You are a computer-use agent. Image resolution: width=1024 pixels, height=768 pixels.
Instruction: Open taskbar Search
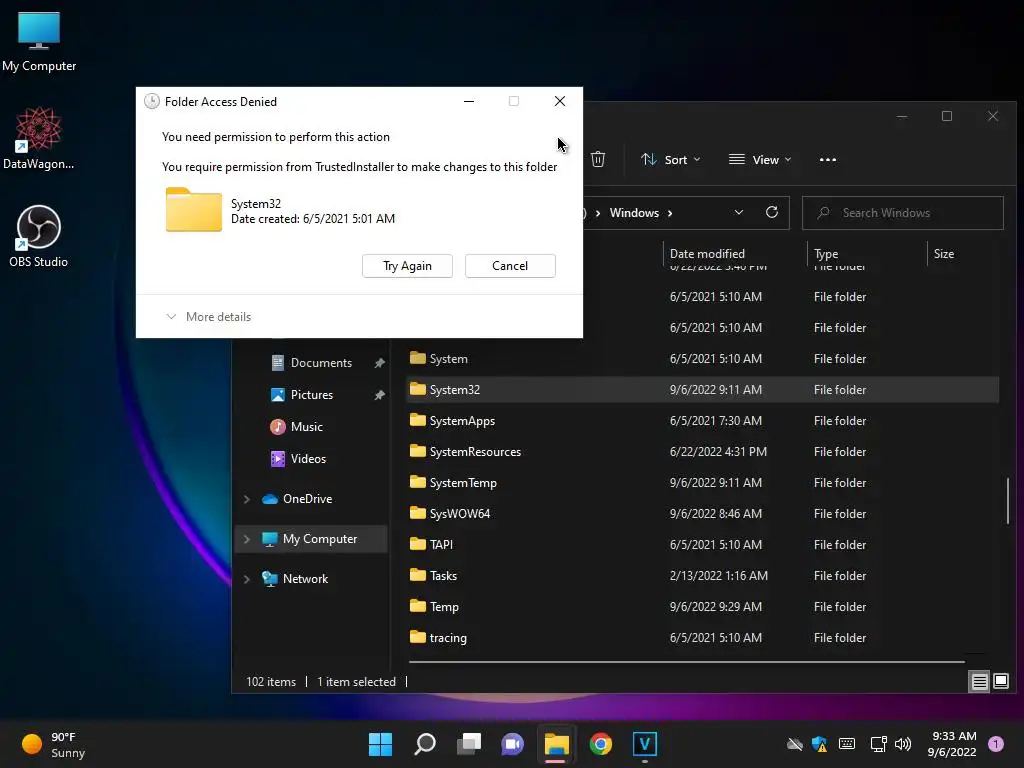[424, 744]
